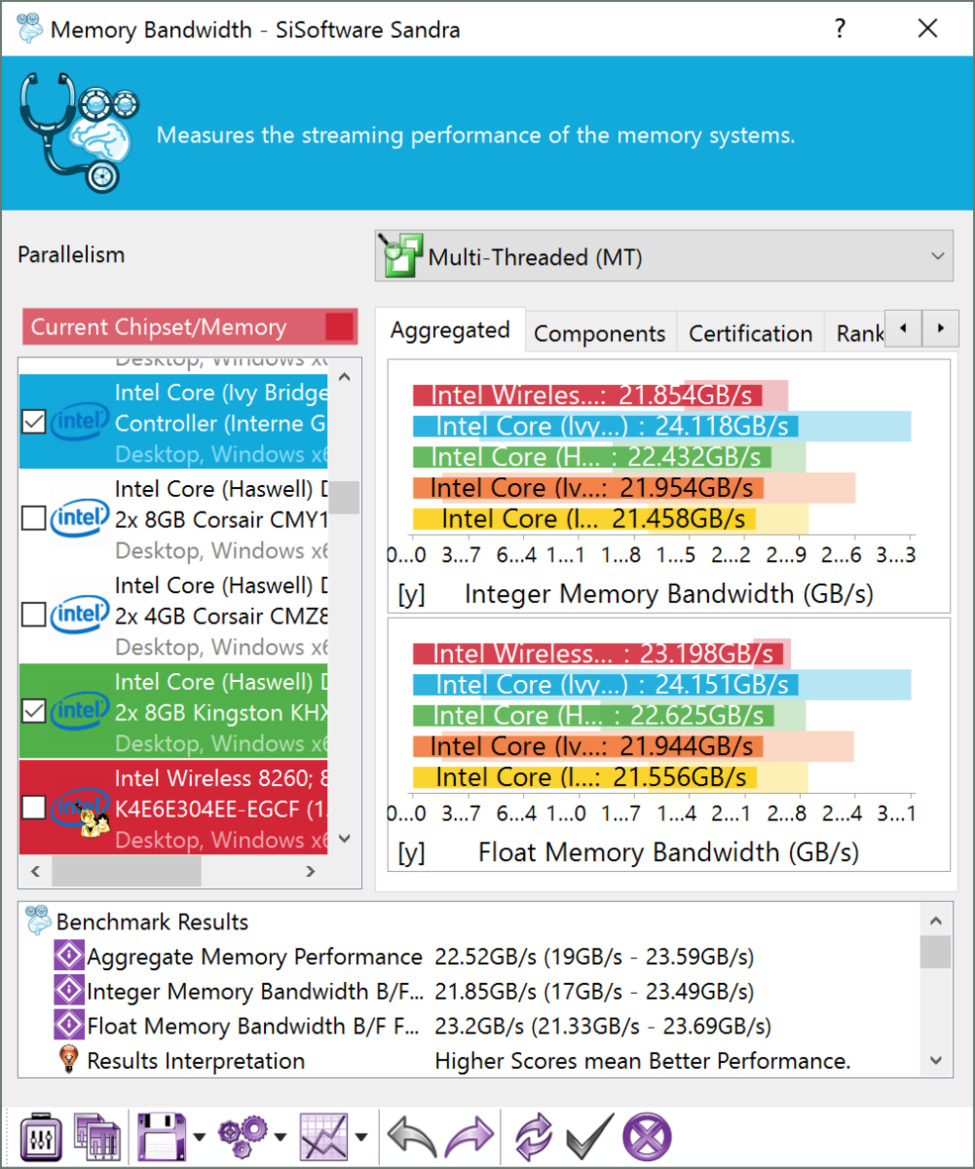The image size is (975, 1169).
Task: Open the gears engine settings icon
Action: pos(242,1138)
